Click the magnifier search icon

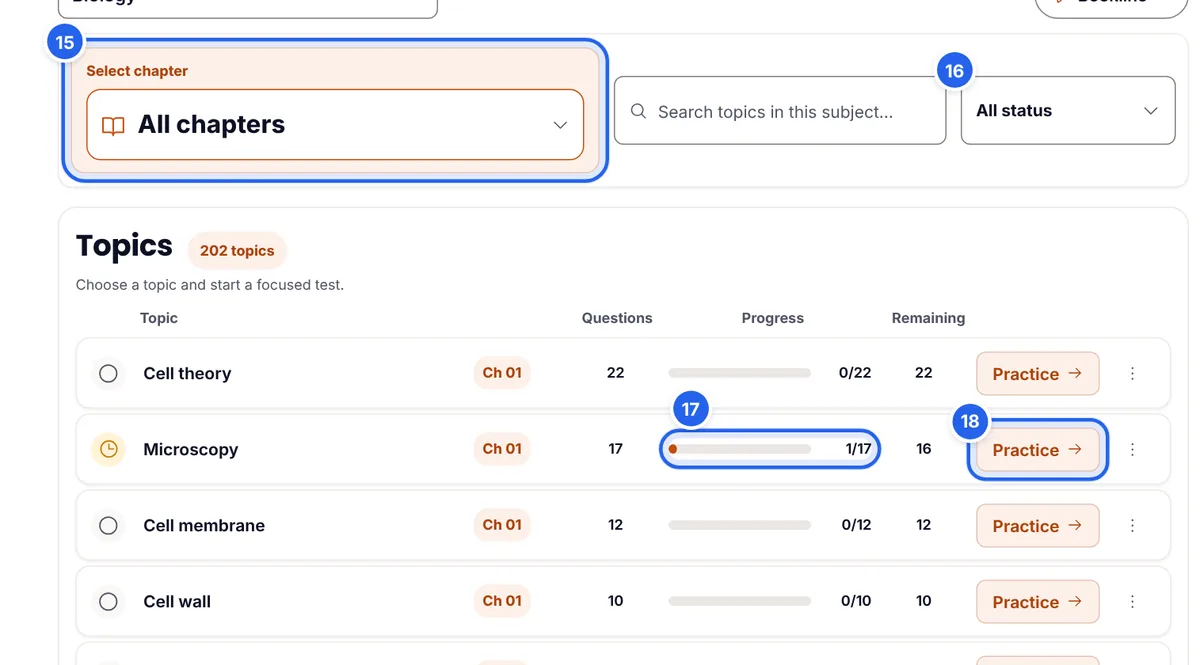[x=638, y=111]
